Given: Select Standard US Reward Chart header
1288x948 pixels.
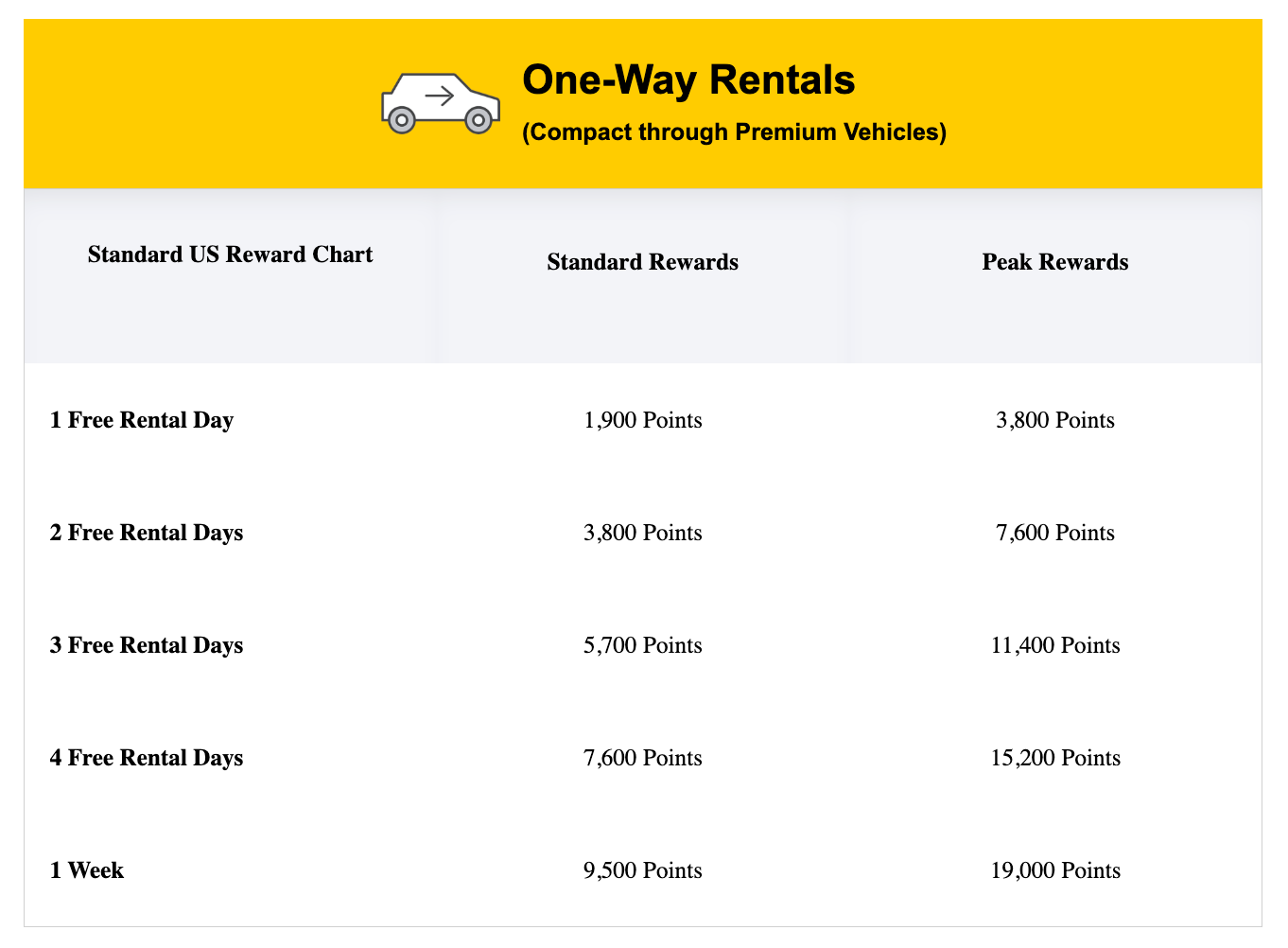Looking at the screenshot, I should [230, 255].
